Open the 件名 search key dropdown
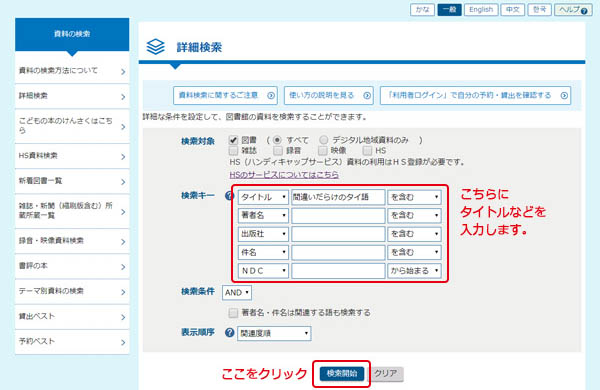 click(263, 252)
